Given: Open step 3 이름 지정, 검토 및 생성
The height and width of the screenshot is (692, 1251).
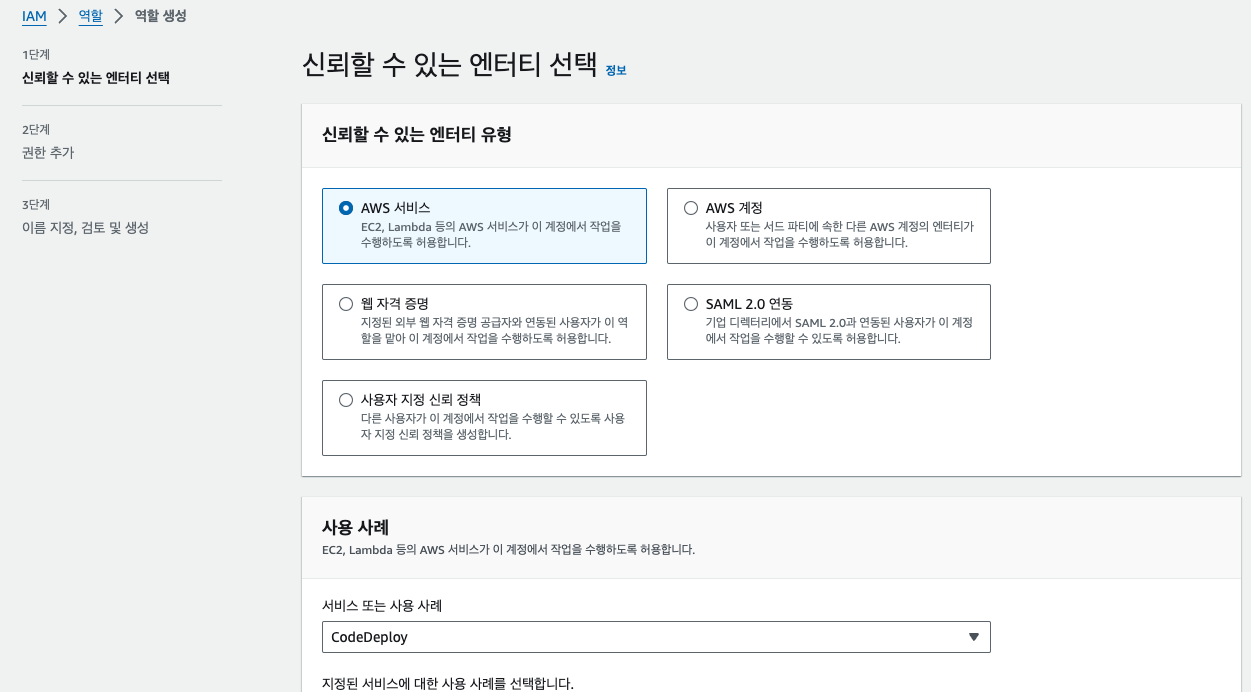Looking at the screenshot, I should pos(85,228).
